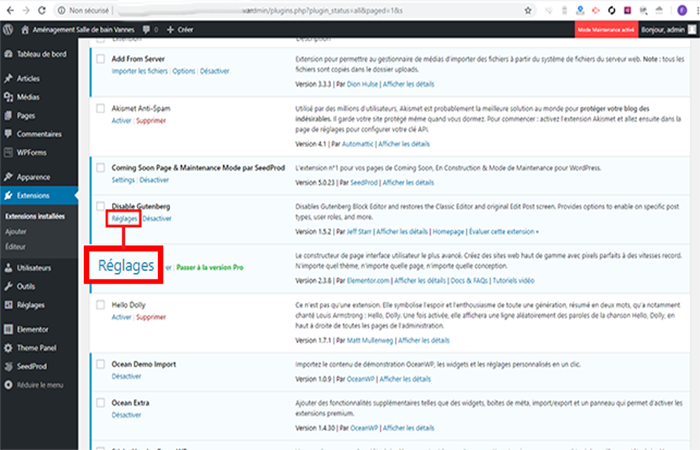This screenshot has height=450, width=700.
Task: Open Automattic author link
Action: pyautogui.click(x=358, y=144)
